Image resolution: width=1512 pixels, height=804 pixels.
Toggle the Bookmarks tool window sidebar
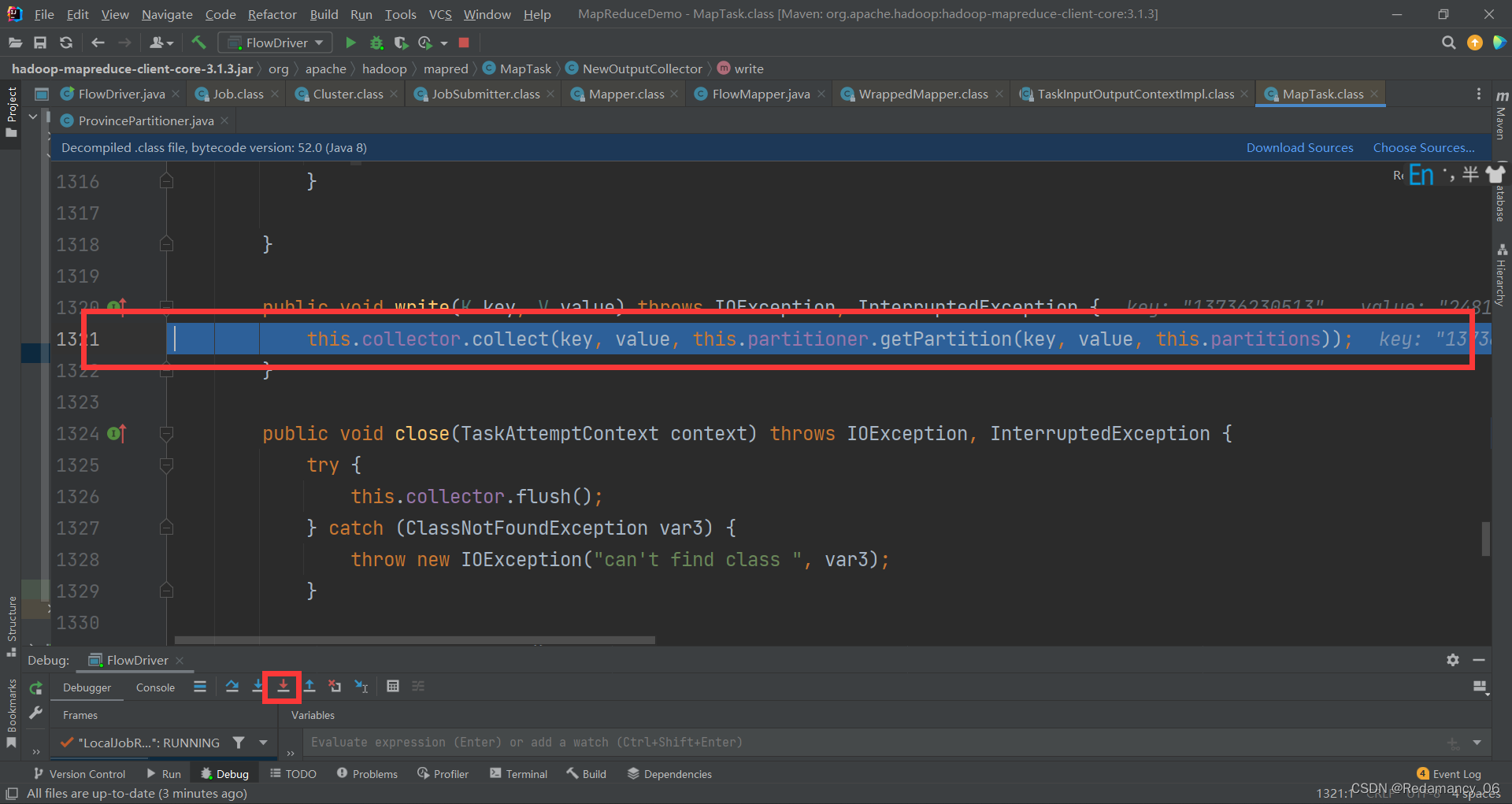click(11, 713)
